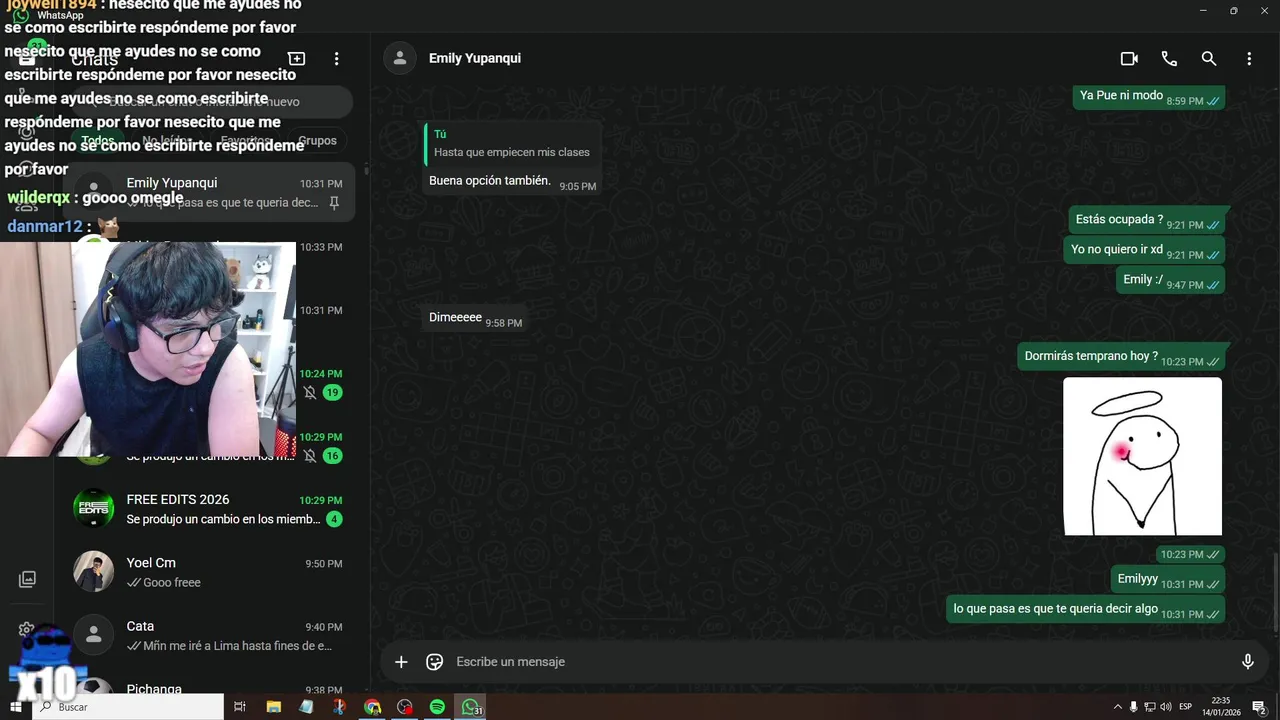The height and width of the screenshot is (720, 1280).
Task: Open Chrome from the taskbar
Action: [372, 707]
